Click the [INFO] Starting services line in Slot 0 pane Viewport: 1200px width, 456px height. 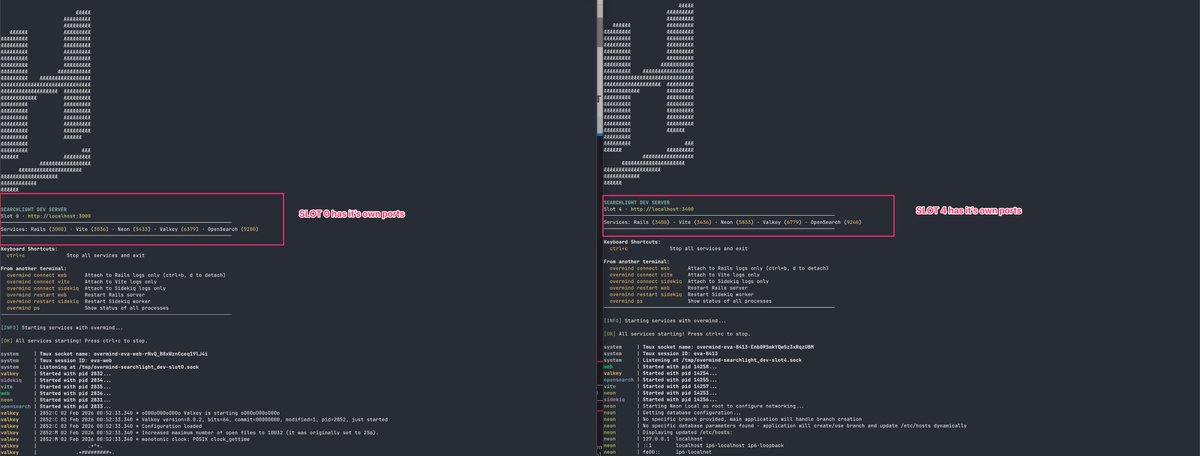click(62, 327)
